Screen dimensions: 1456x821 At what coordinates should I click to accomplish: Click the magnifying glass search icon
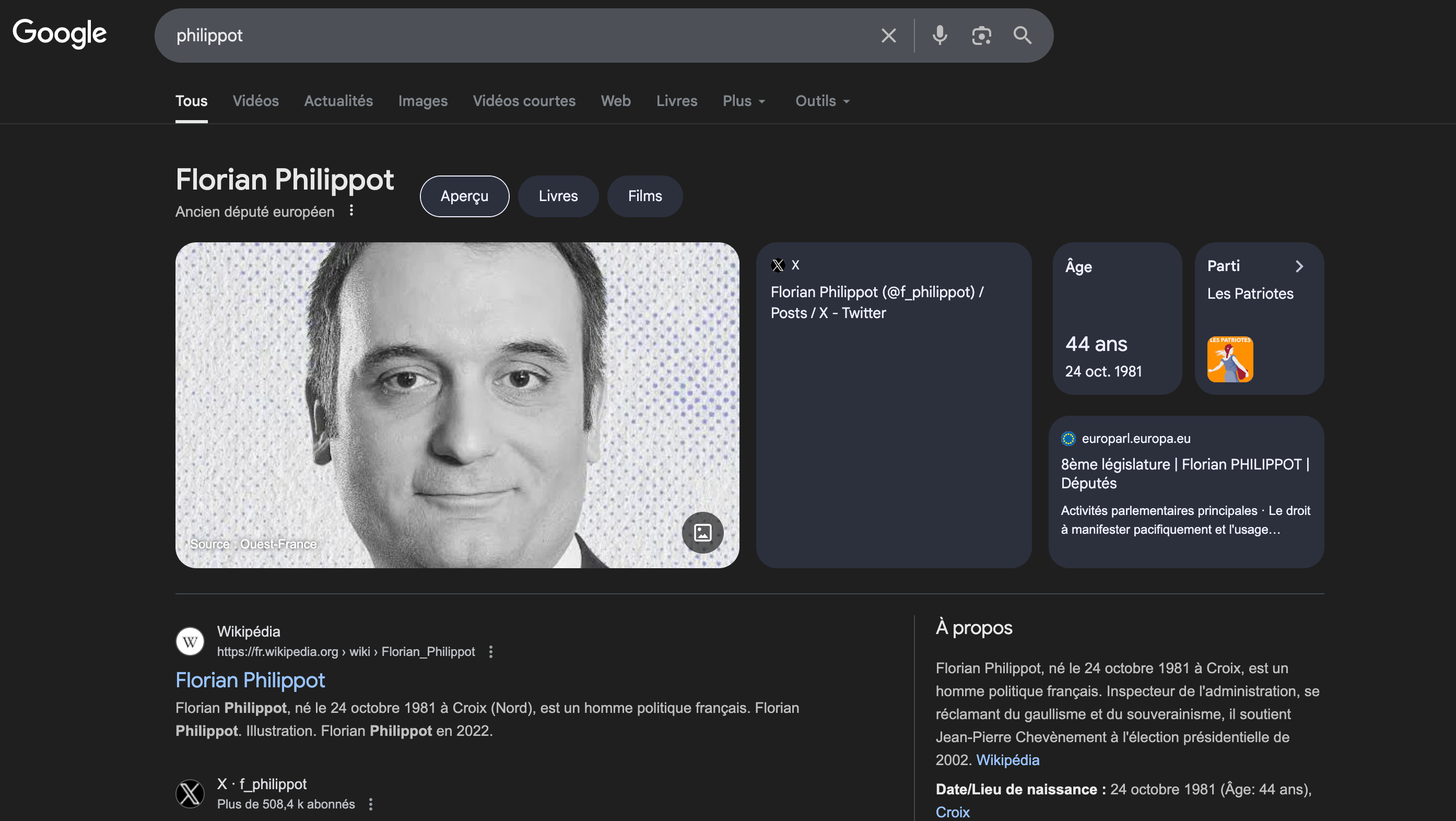coord(1023,36)
